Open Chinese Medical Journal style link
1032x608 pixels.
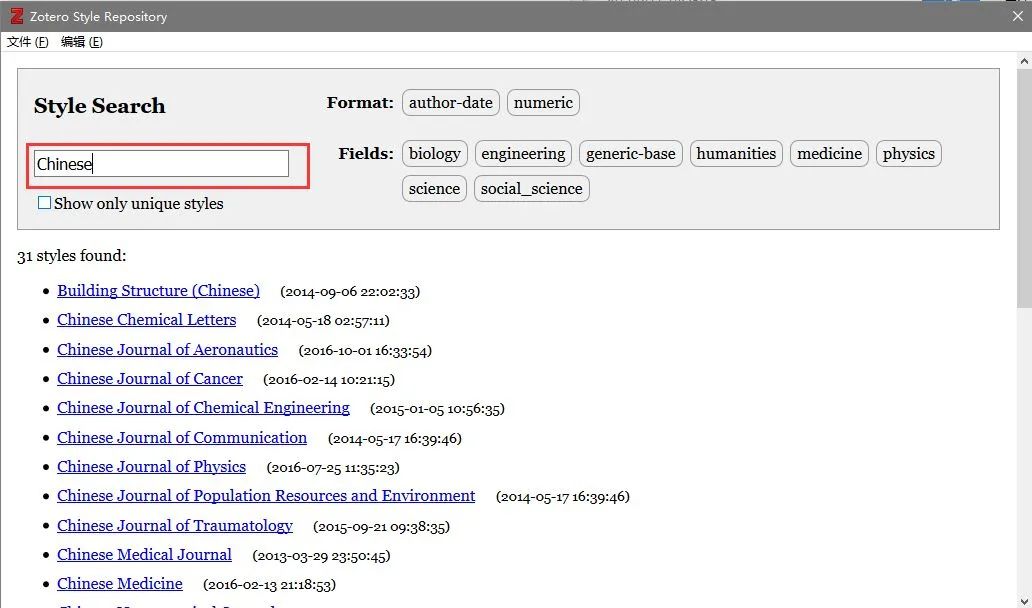click(144, 555)
